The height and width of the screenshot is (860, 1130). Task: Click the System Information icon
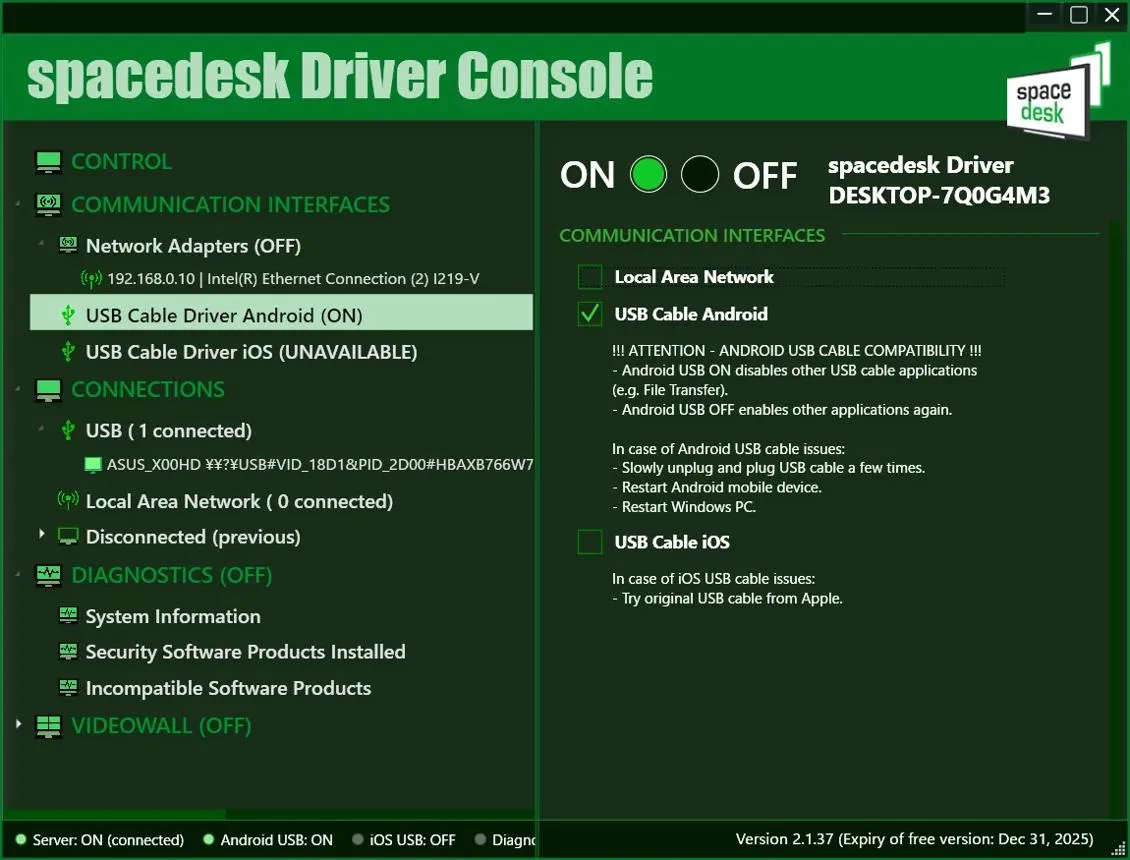point(68,615)
